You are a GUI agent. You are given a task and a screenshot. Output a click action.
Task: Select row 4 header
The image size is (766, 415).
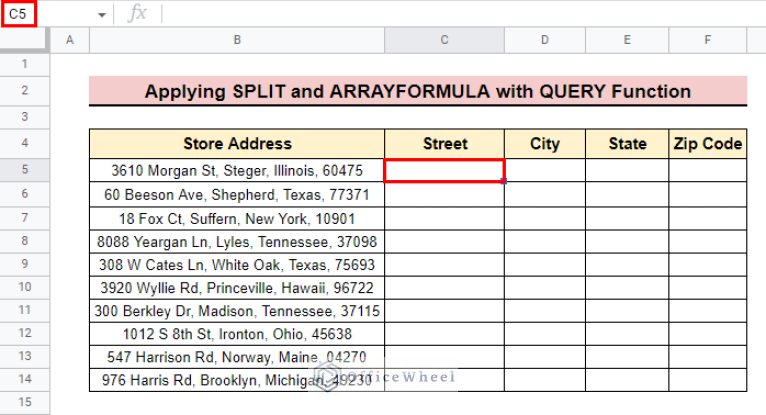pyautogui.click(x=24, y=144)
